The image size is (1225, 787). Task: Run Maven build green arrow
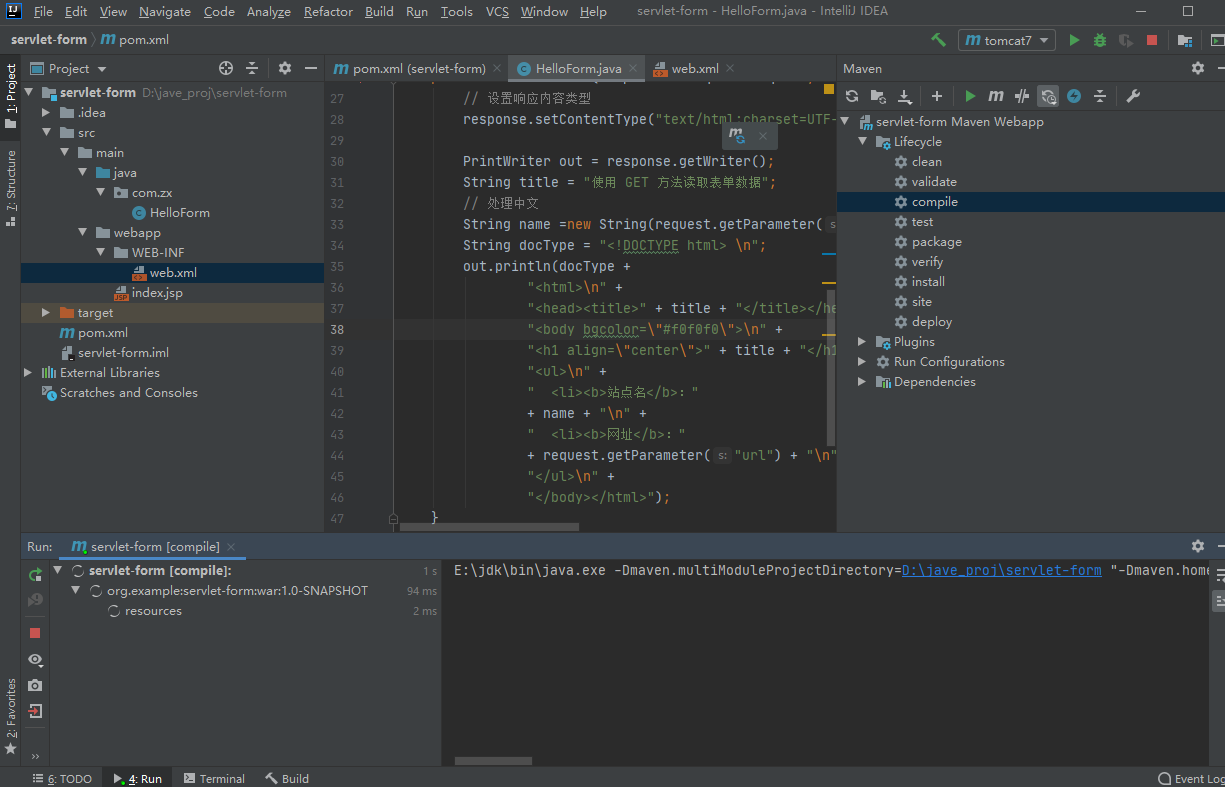pyautogui.click(x=970, y=96)
